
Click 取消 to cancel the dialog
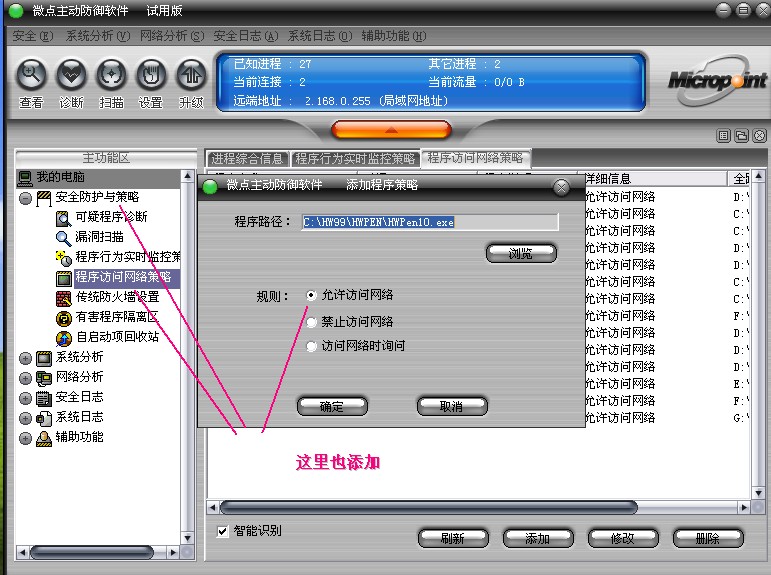(x=452, y=407)
